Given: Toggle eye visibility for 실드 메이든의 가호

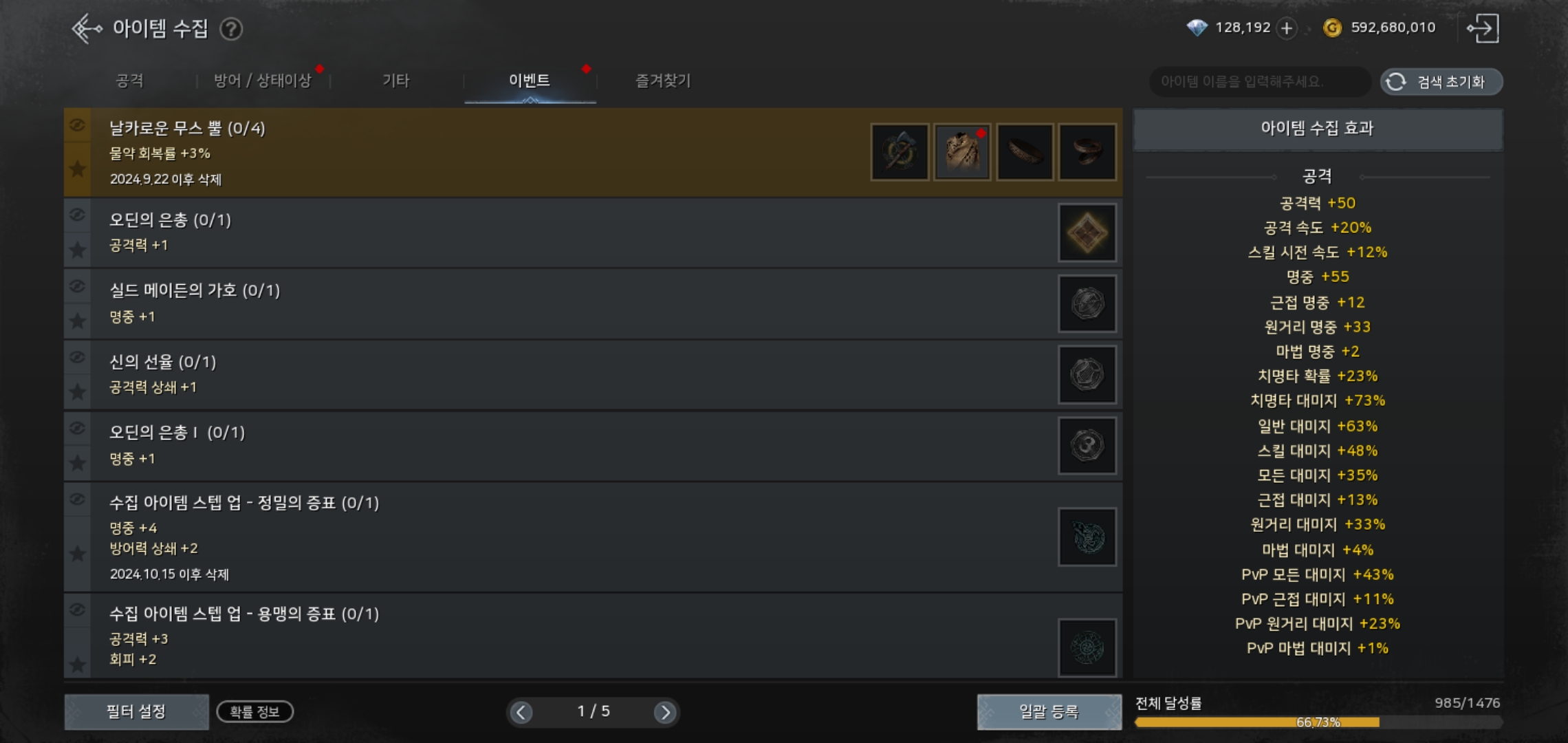Looking at the screenshot, I should coord(77,286).
